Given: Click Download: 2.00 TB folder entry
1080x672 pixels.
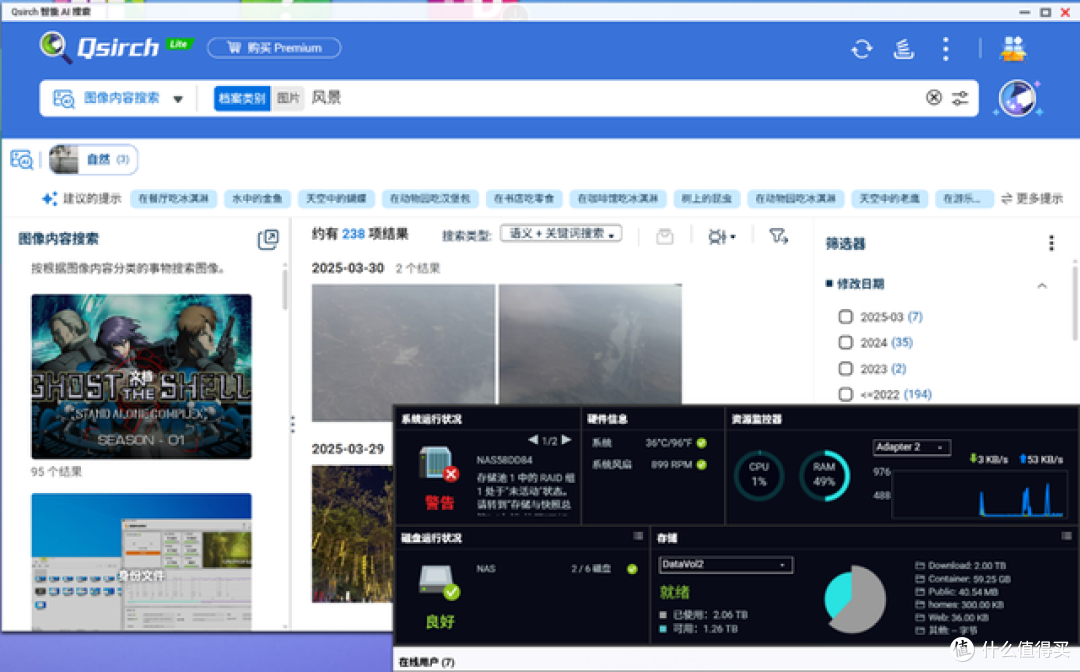Looking at the screenshot, I should point(961,565).
